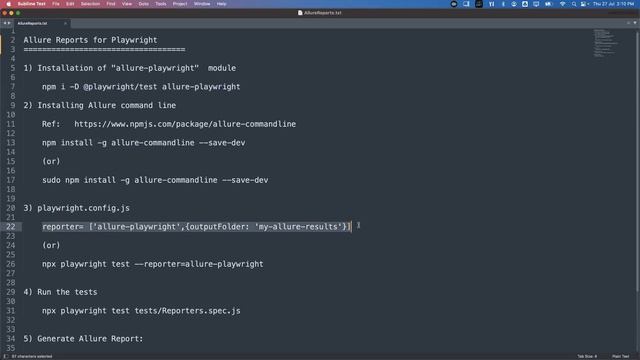Click line number 34 in gutter
Image resolution: width=640 pixels, height=360 pixels.
coord(11,339)
